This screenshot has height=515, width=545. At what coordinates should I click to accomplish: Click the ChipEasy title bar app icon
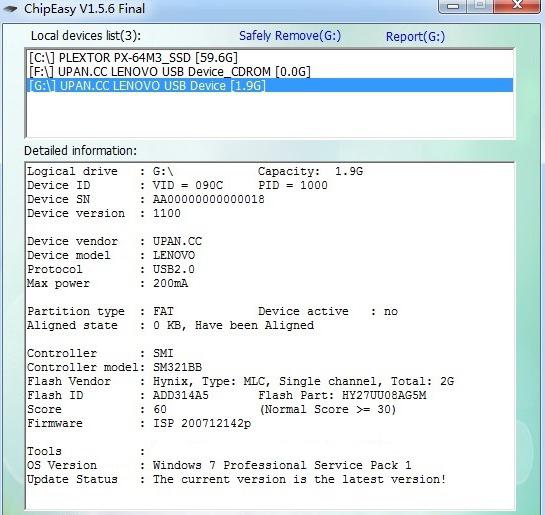pos(10,9)
